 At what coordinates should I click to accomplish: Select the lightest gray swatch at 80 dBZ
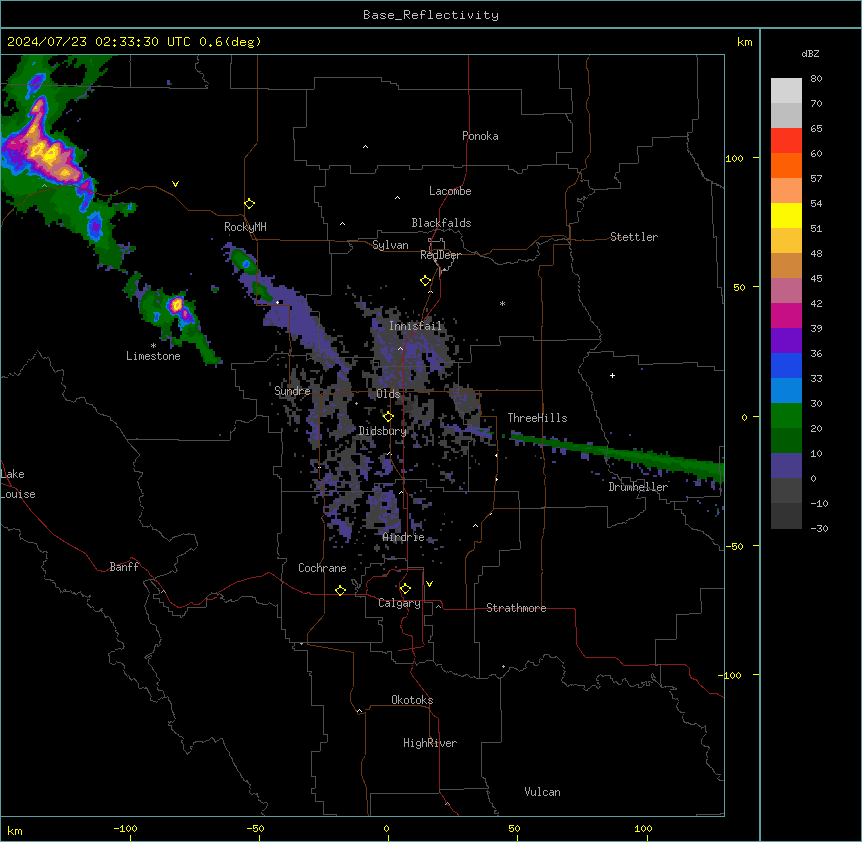(x=786, y=91)
